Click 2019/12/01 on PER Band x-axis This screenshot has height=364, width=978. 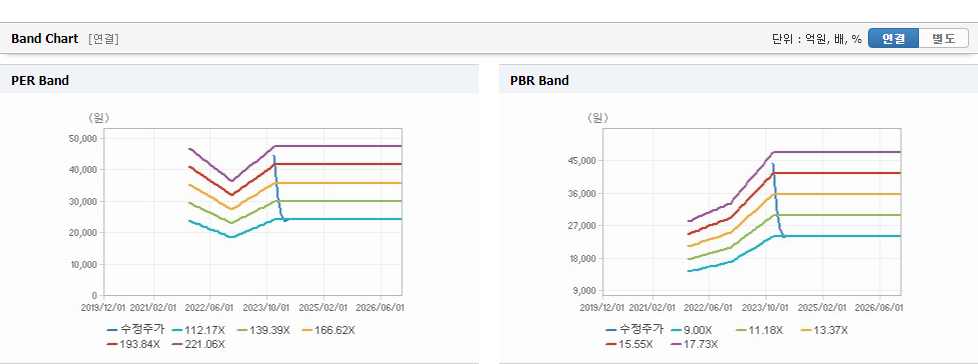104,307
